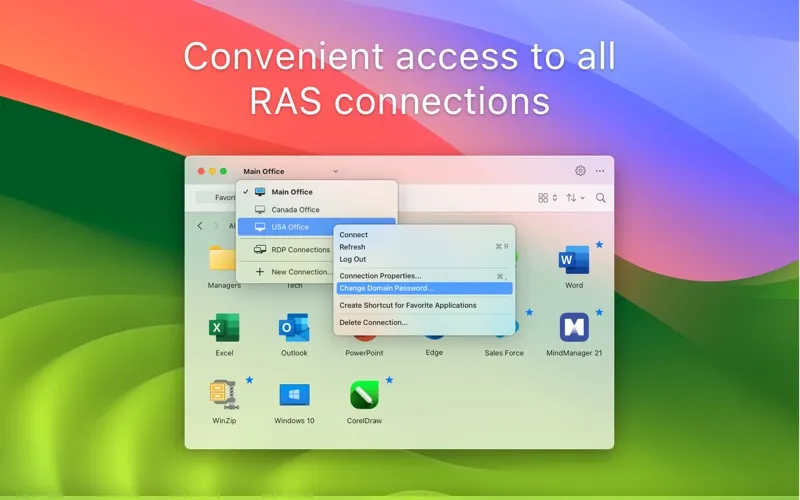Click the yellow minimize window button
This screenshot has height=500, width=800.
pos(212,171)
